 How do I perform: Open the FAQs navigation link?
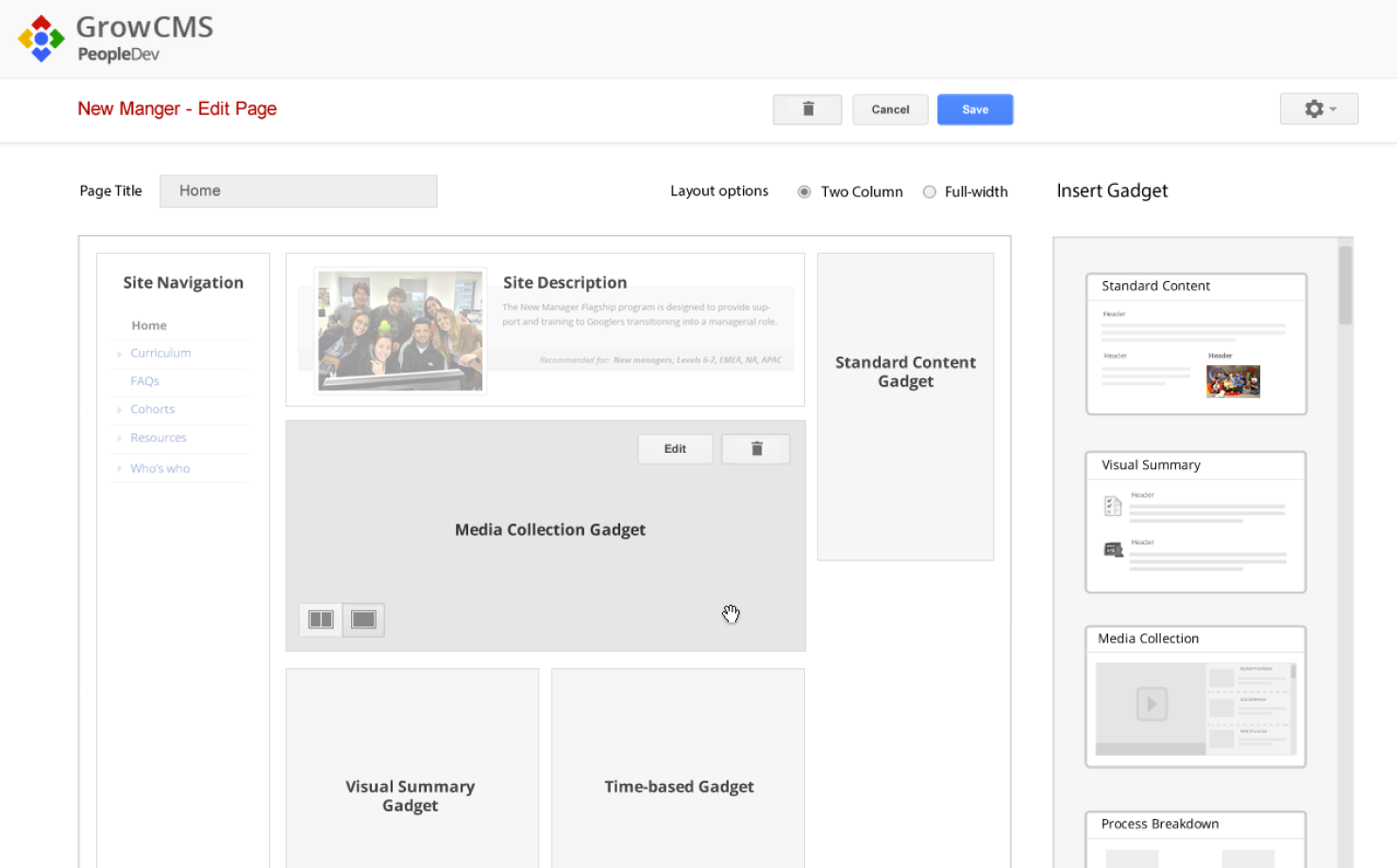[144, 381]
